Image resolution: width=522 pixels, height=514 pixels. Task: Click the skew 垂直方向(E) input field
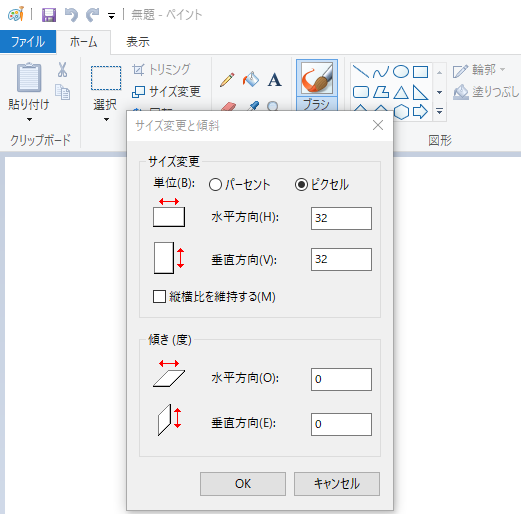click(x=341, y=424)
